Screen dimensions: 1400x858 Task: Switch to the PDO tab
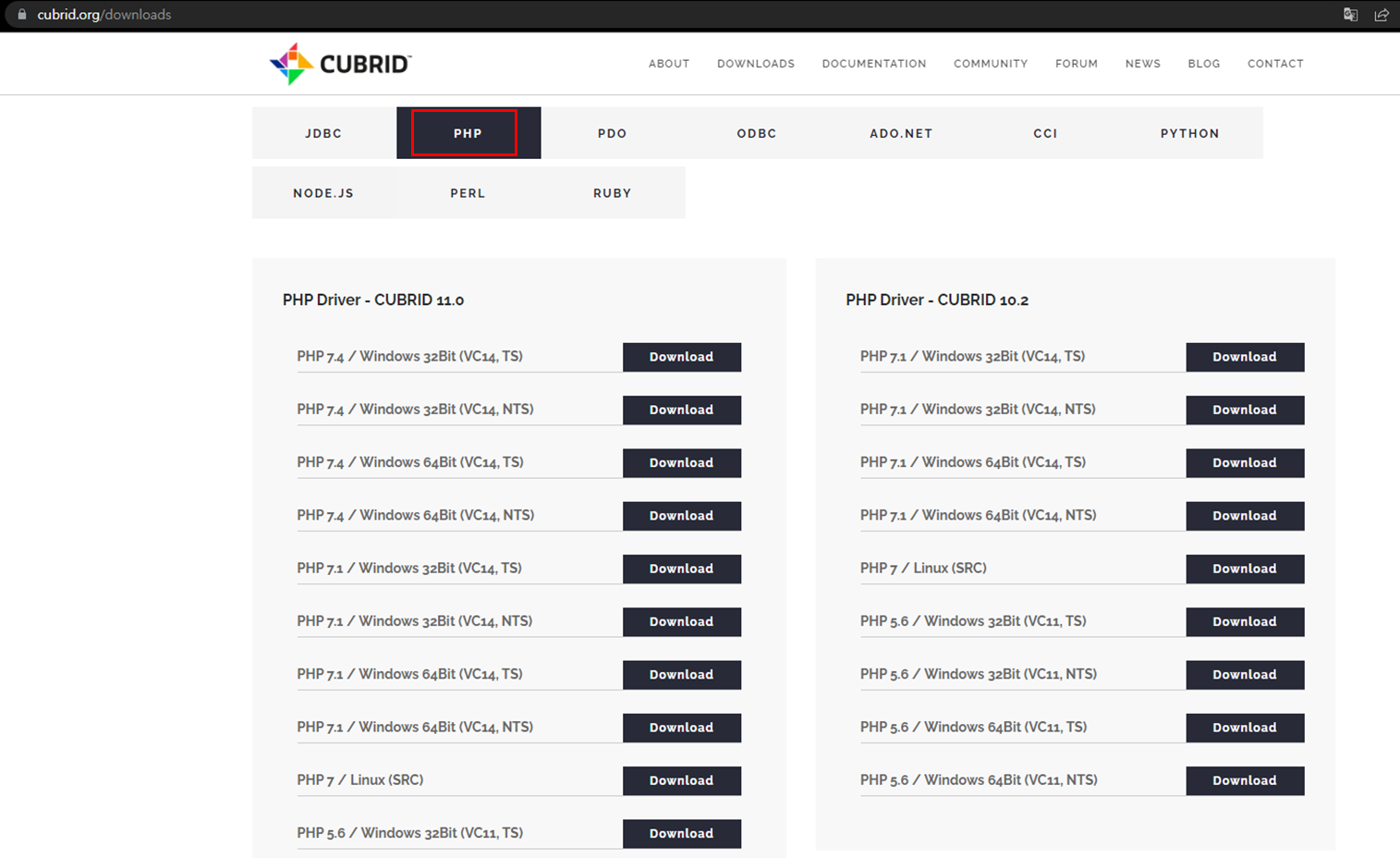pyautogui.click(x=613, y=133)
